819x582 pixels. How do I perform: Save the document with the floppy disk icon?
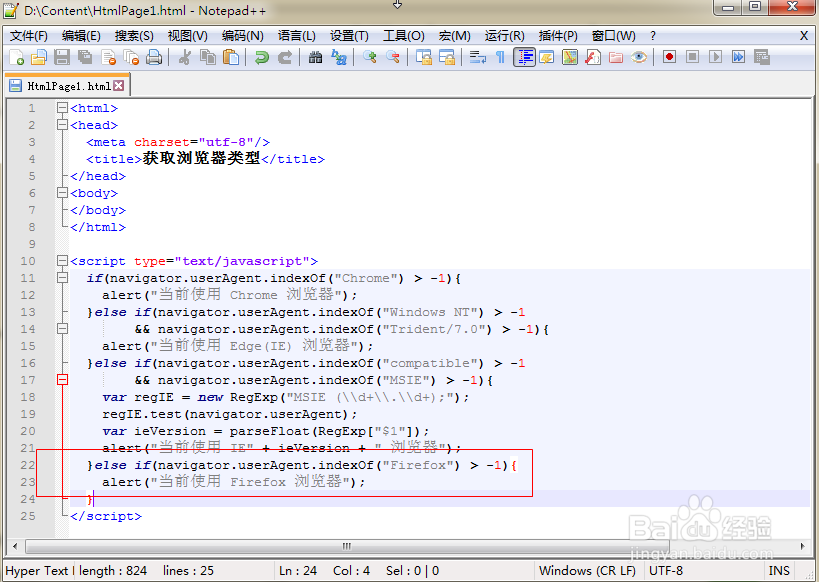point(62,57)
